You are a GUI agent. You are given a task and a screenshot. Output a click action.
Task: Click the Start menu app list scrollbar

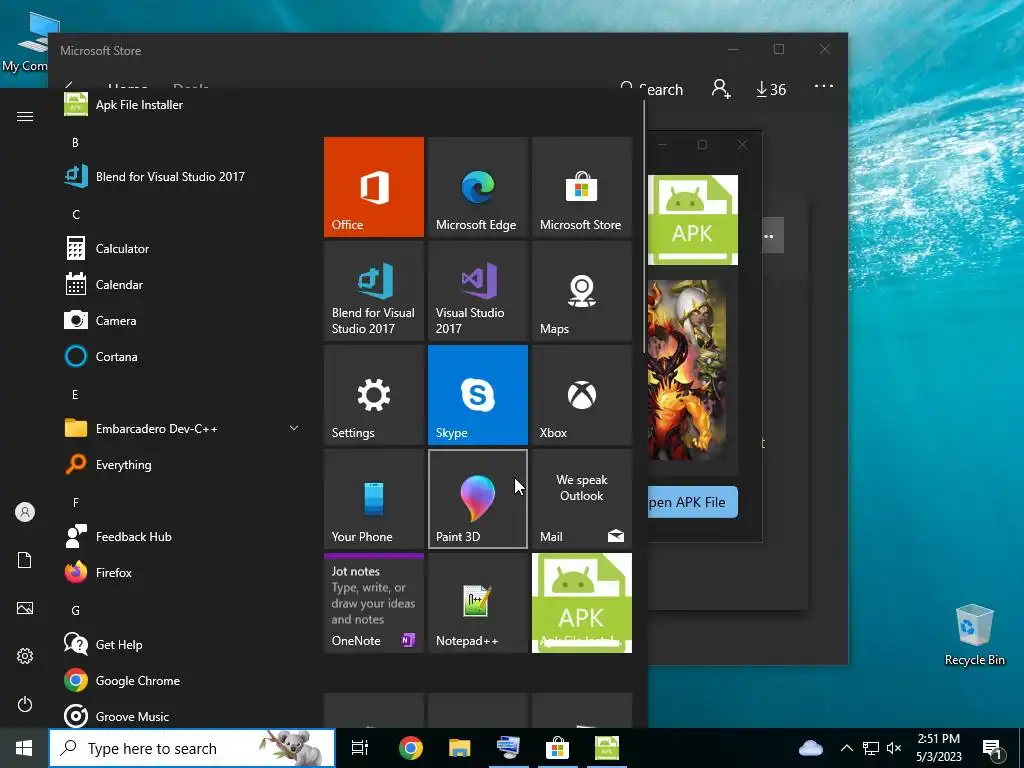pos(644,225)
